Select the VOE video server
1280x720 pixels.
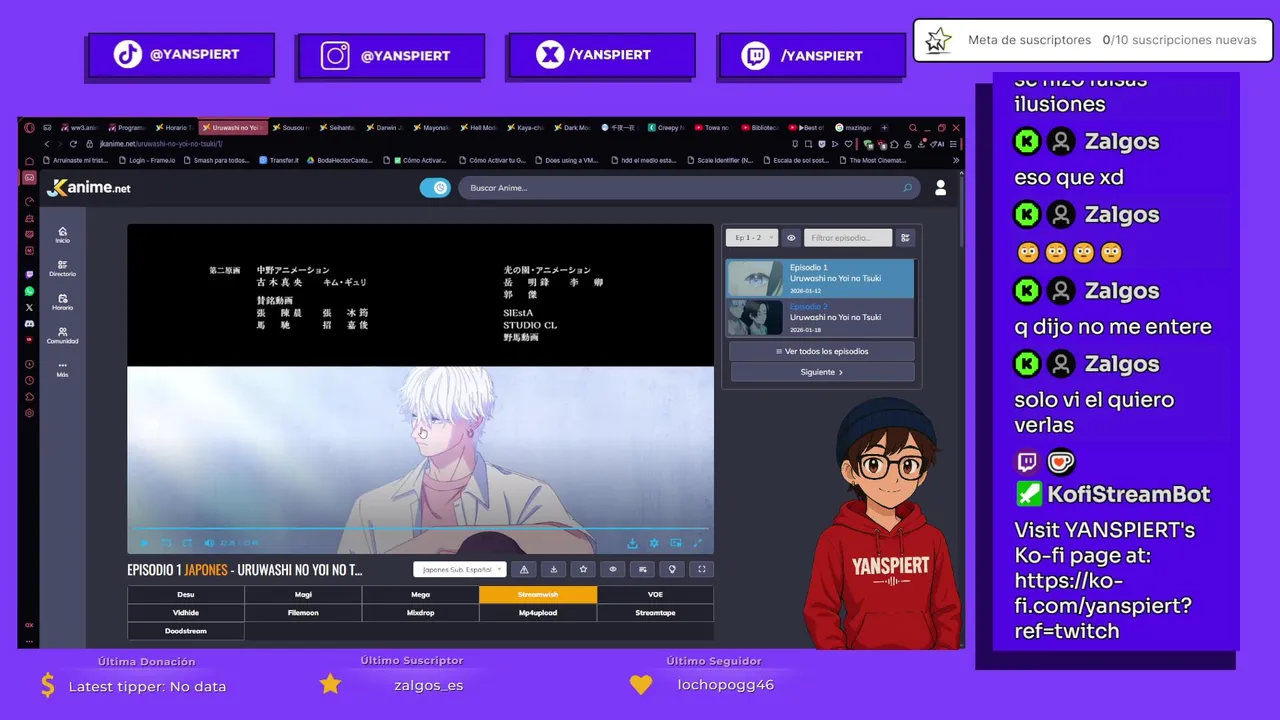(x=655, y=595)
